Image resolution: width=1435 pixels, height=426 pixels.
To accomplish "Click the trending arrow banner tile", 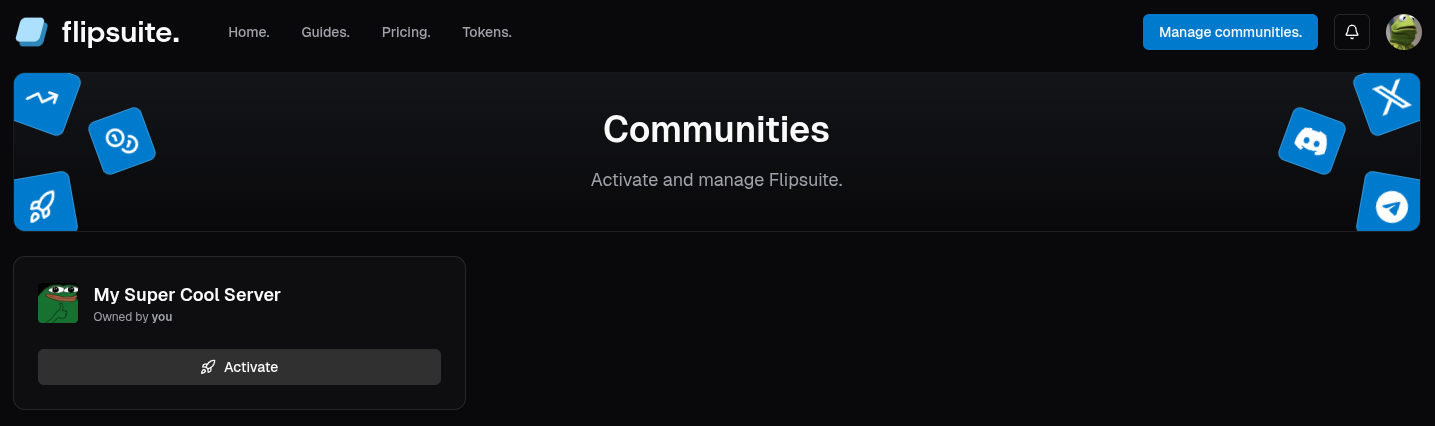I will coord(44,101).
